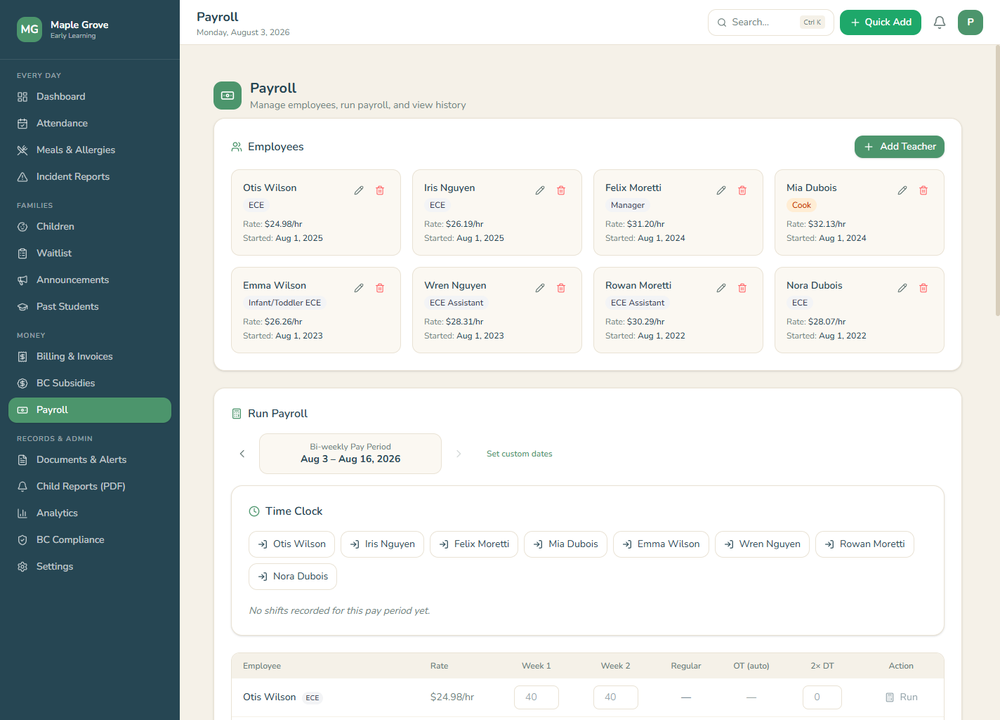The height and width of the screenshot is (720, 1000).
Task: Click Emma Wilson Infant/Toddler ECE badge
Action: pyautogui.click(x=284, y=303)
